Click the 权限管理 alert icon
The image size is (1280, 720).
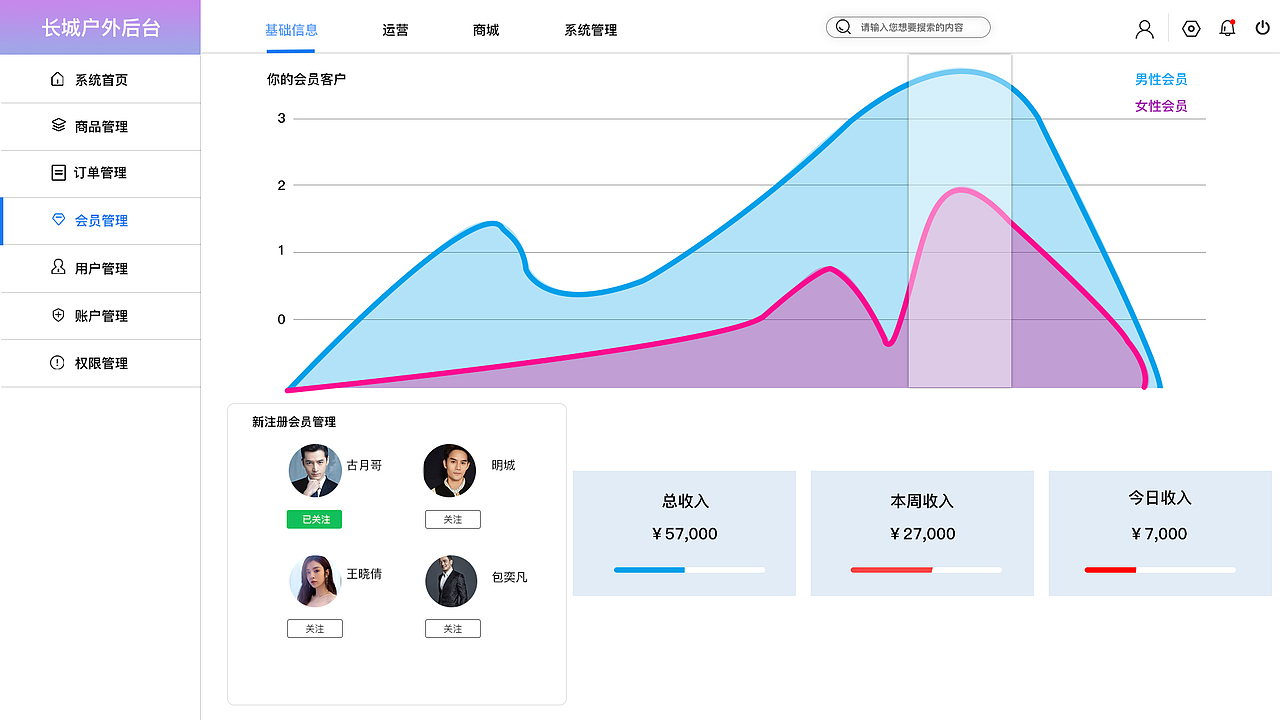57,363
